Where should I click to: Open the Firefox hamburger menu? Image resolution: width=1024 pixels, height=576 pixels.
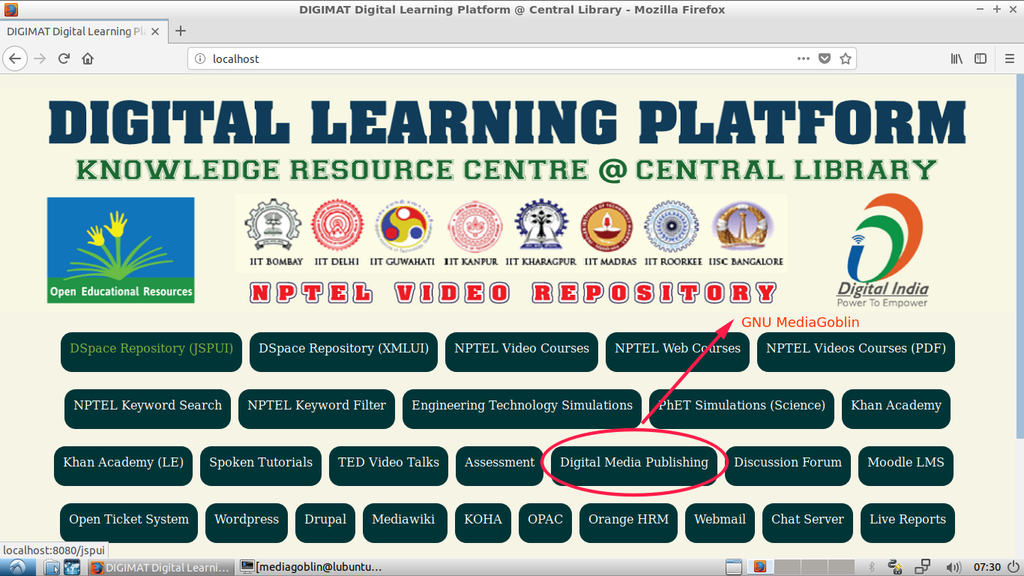pos(1009,59)
